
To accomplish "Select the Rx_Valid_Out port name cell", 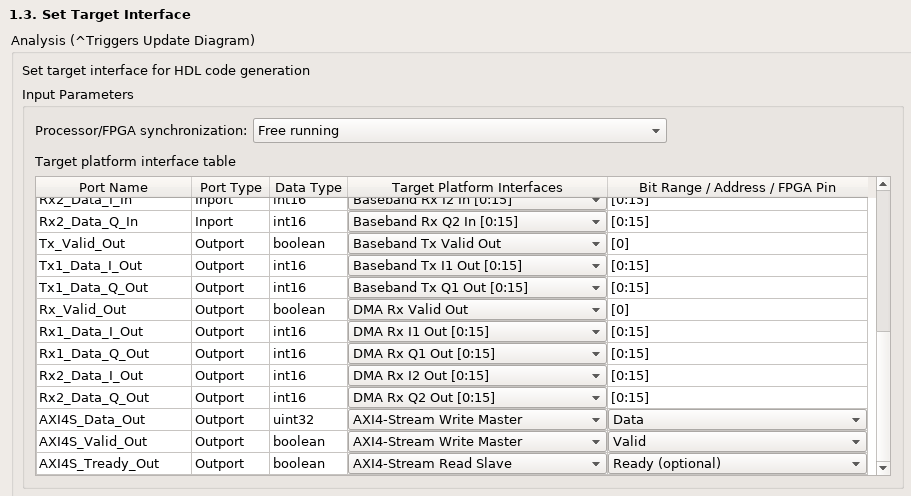I will (x=113, y=310).
